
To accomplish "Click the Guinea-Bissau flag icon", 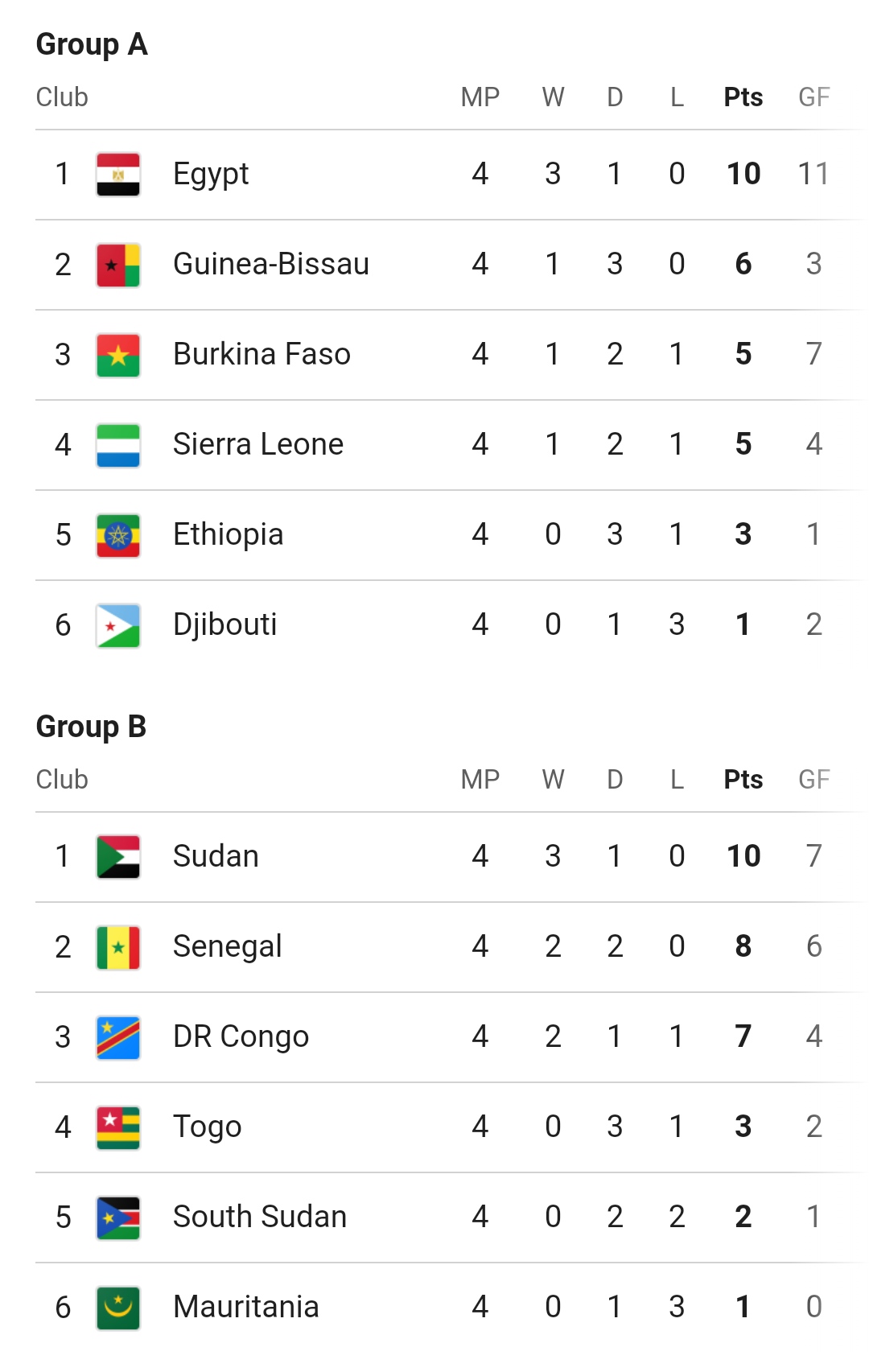I will click(x=118, y=265).
